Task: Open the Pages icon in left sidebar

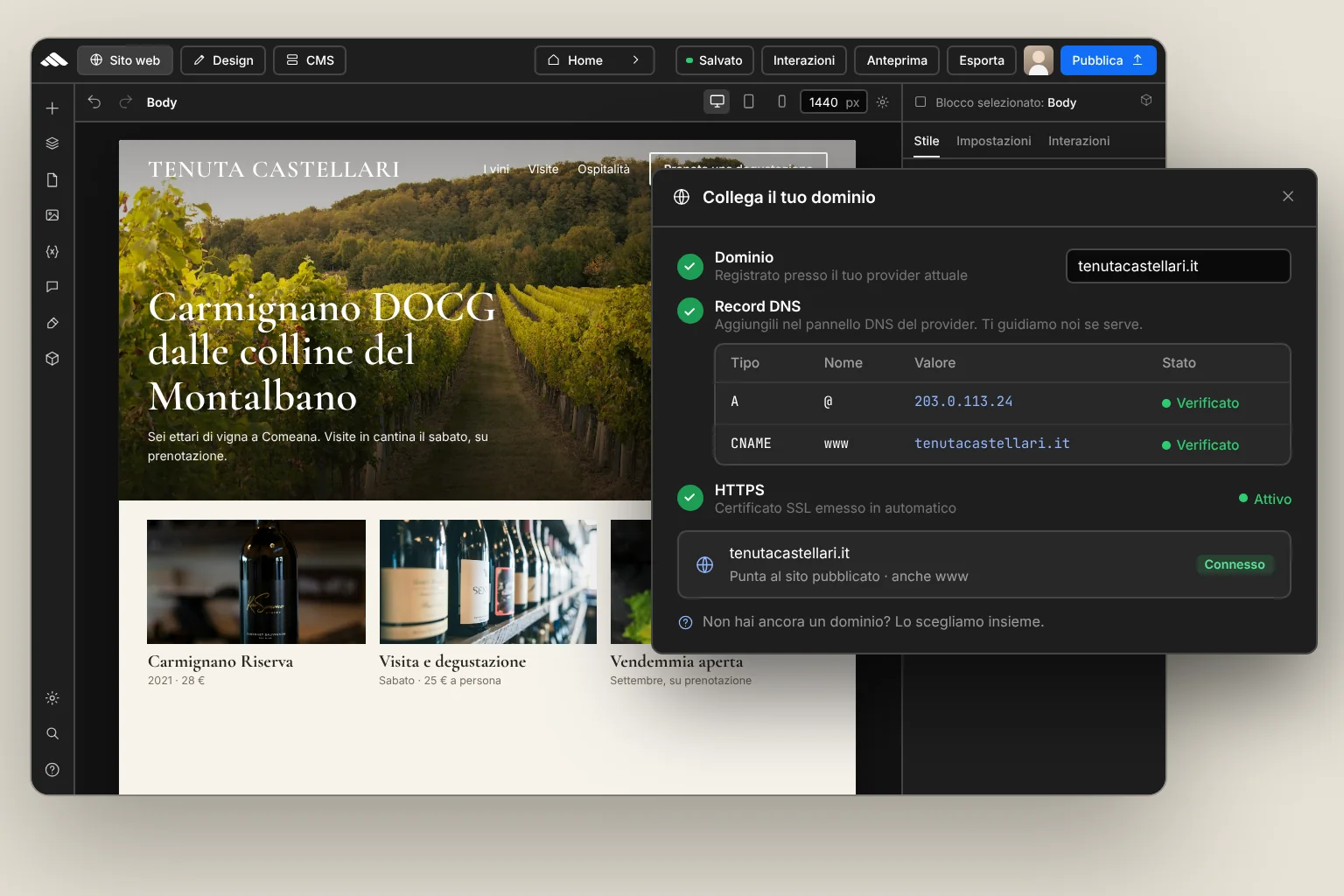Action: tap(52, 180)
